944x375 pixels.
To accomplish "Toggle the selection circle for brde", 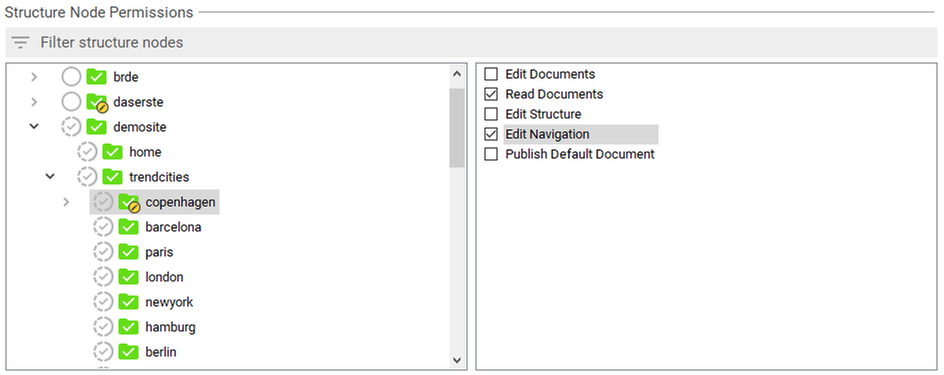I will coord(71,77).
